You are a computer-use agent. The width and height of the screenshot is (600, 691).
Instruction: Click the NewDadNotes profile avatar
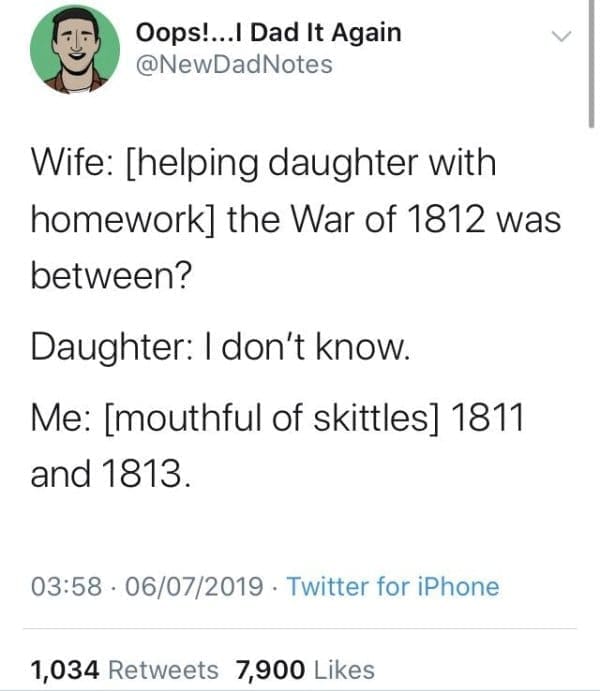(x=69, y=55)
